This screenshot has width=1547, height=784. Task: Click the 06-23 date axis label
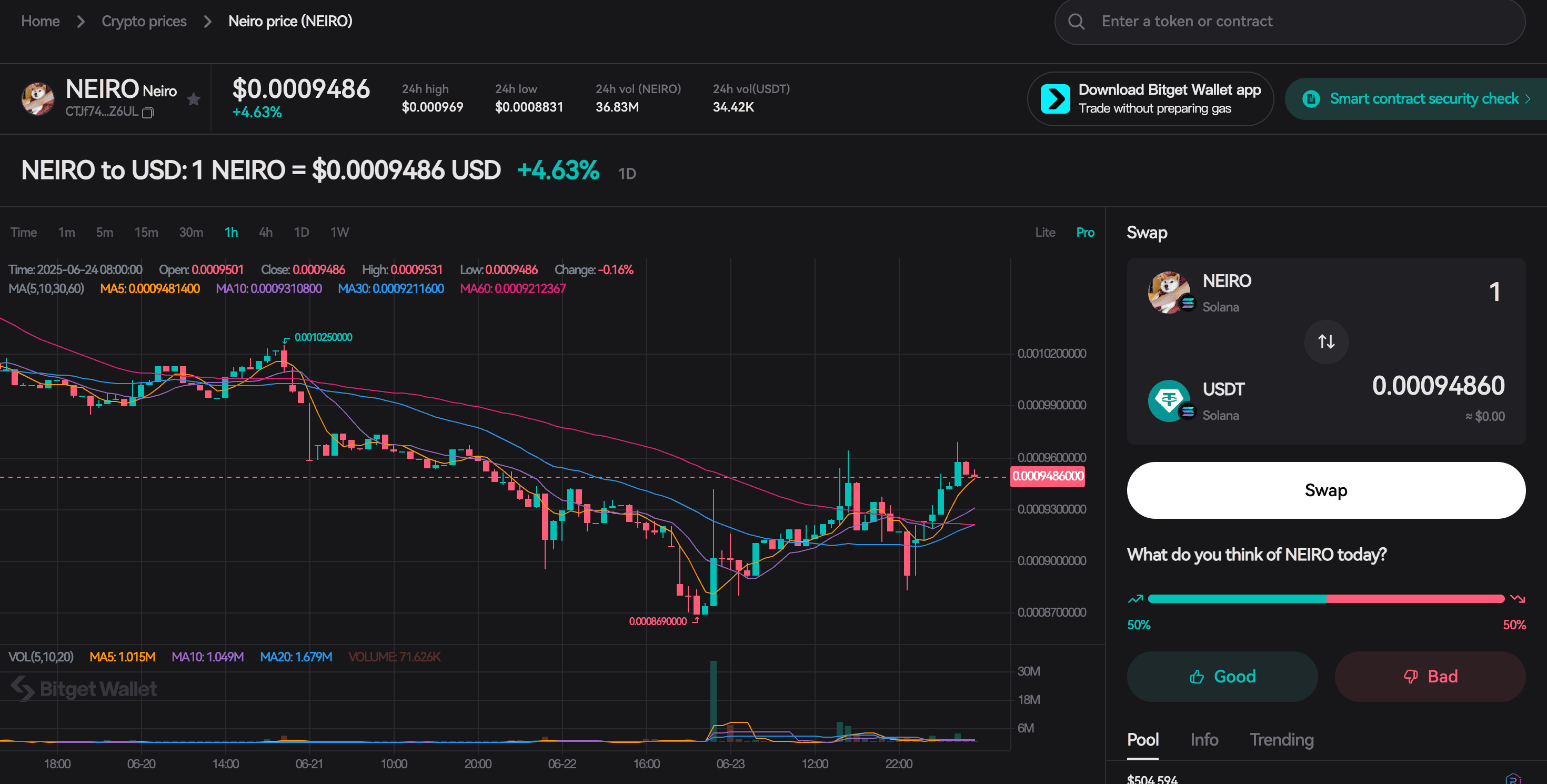[730, 764]
